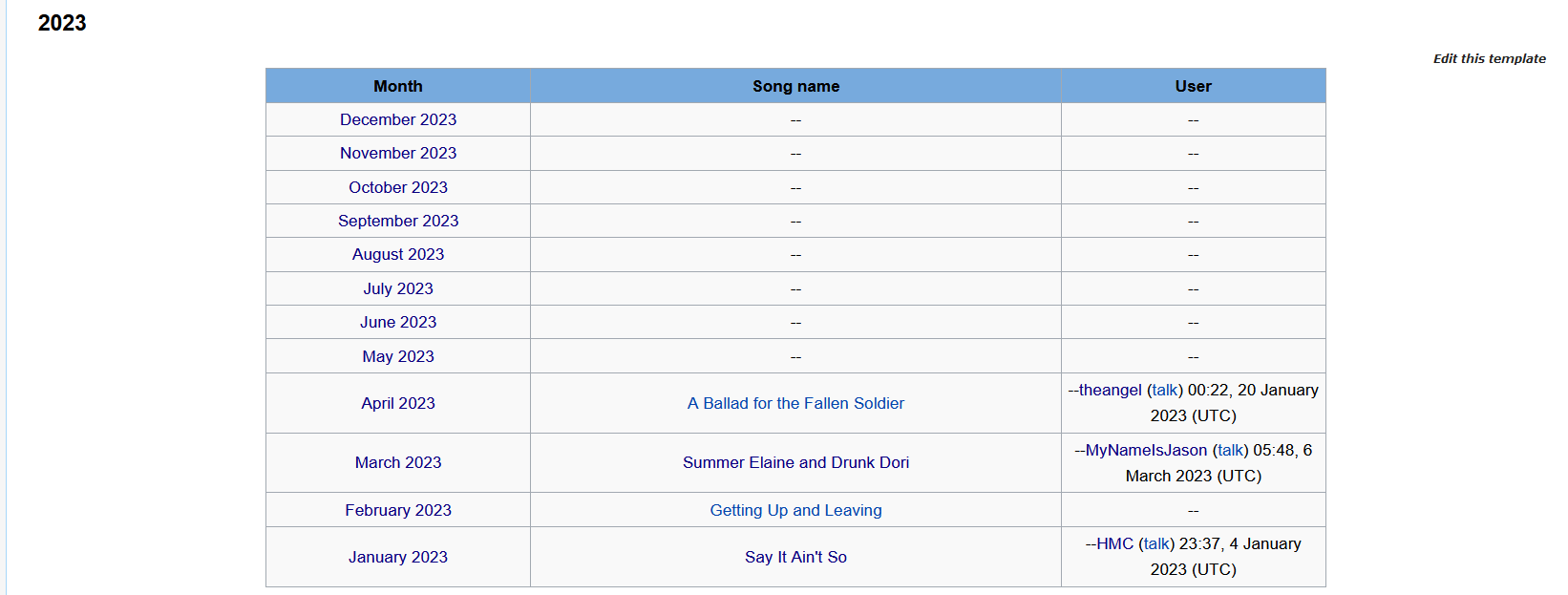Click the July 2023 month link

coord(398,288)
